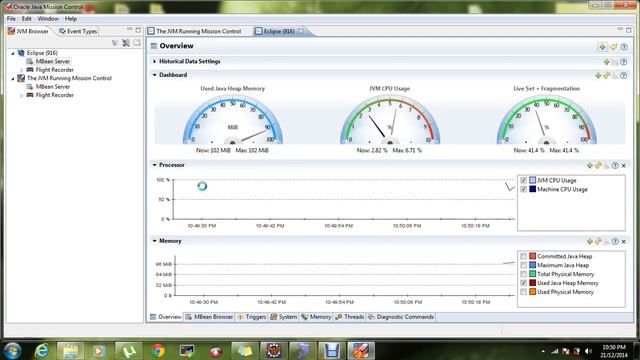
Task: Minimize the JVM Browser view panel
Action: click(x=129, y=30)
